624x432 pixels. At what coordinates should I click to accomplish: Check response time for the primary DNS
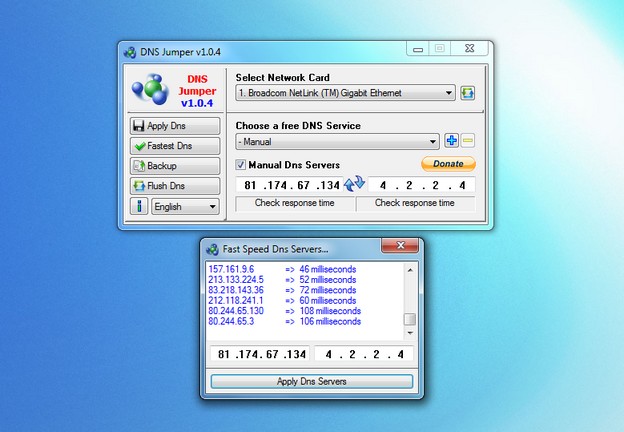click(294, 203)
